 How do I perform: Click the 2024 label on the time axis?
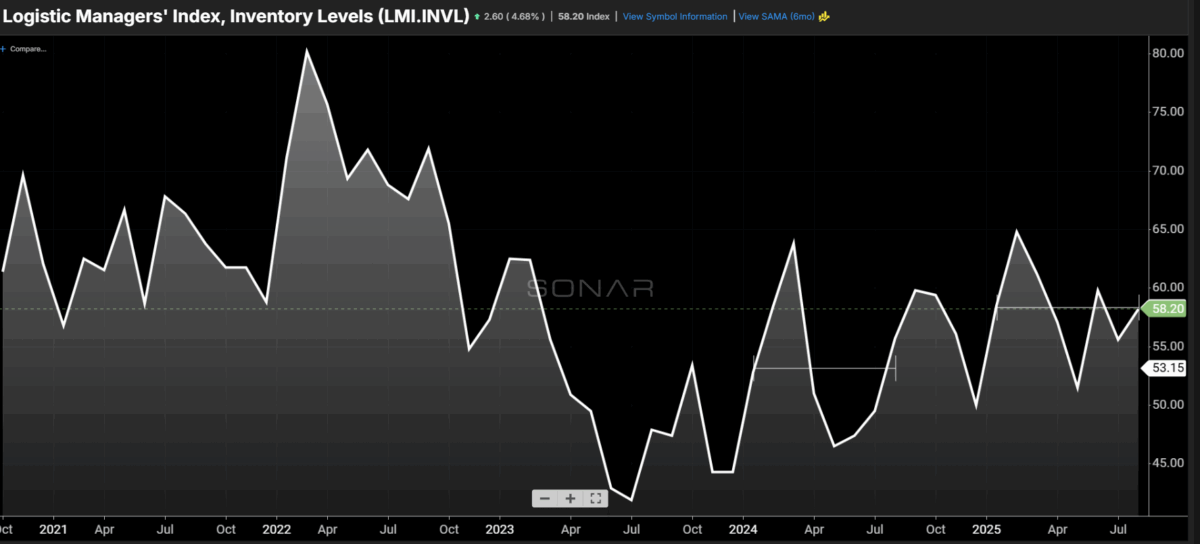tap(743, 527)
